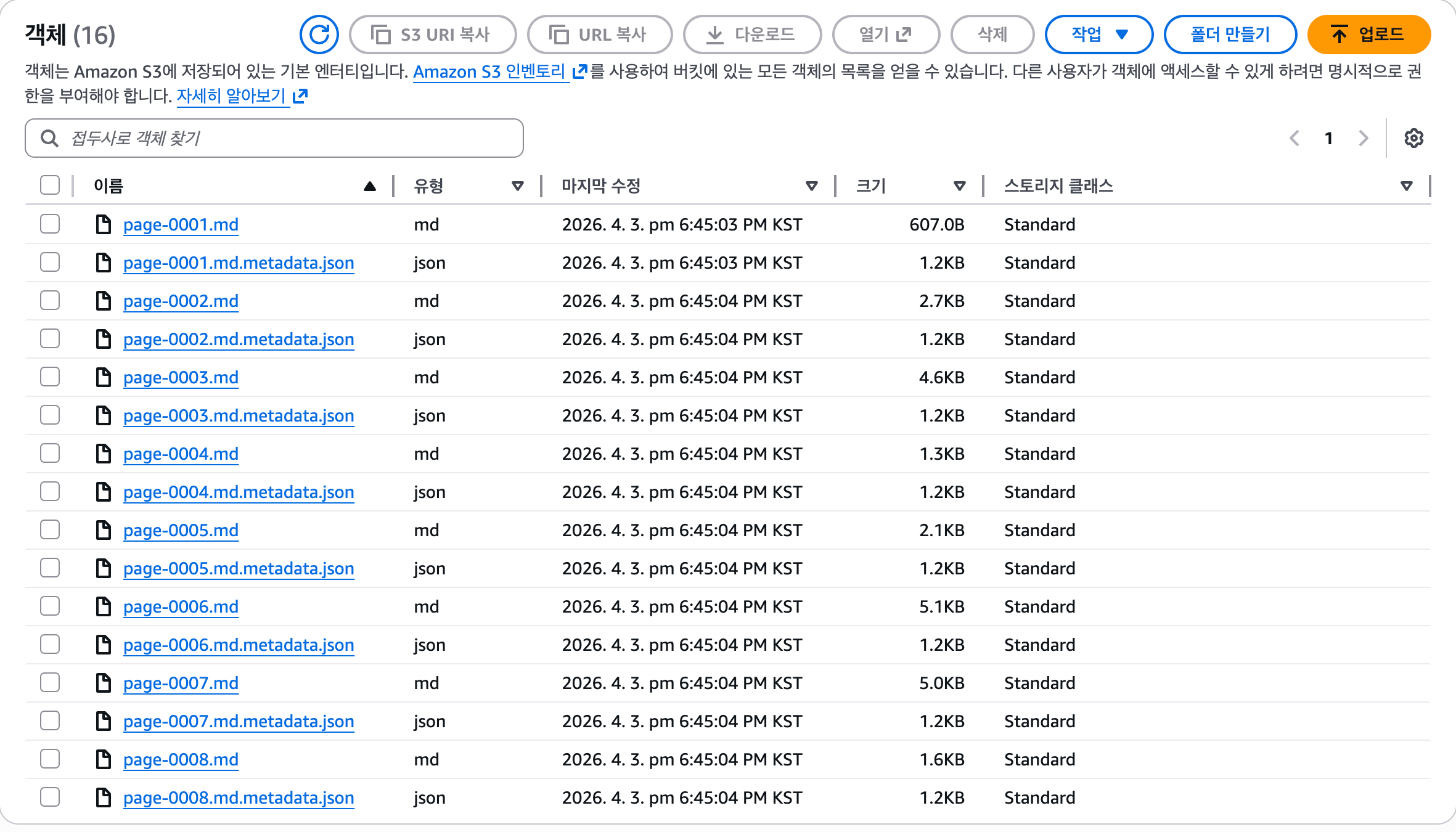The width and height of the screenshot is (1456, 832).
Task: Click the file icon beside page-0001.md
Action: (103, 224)
